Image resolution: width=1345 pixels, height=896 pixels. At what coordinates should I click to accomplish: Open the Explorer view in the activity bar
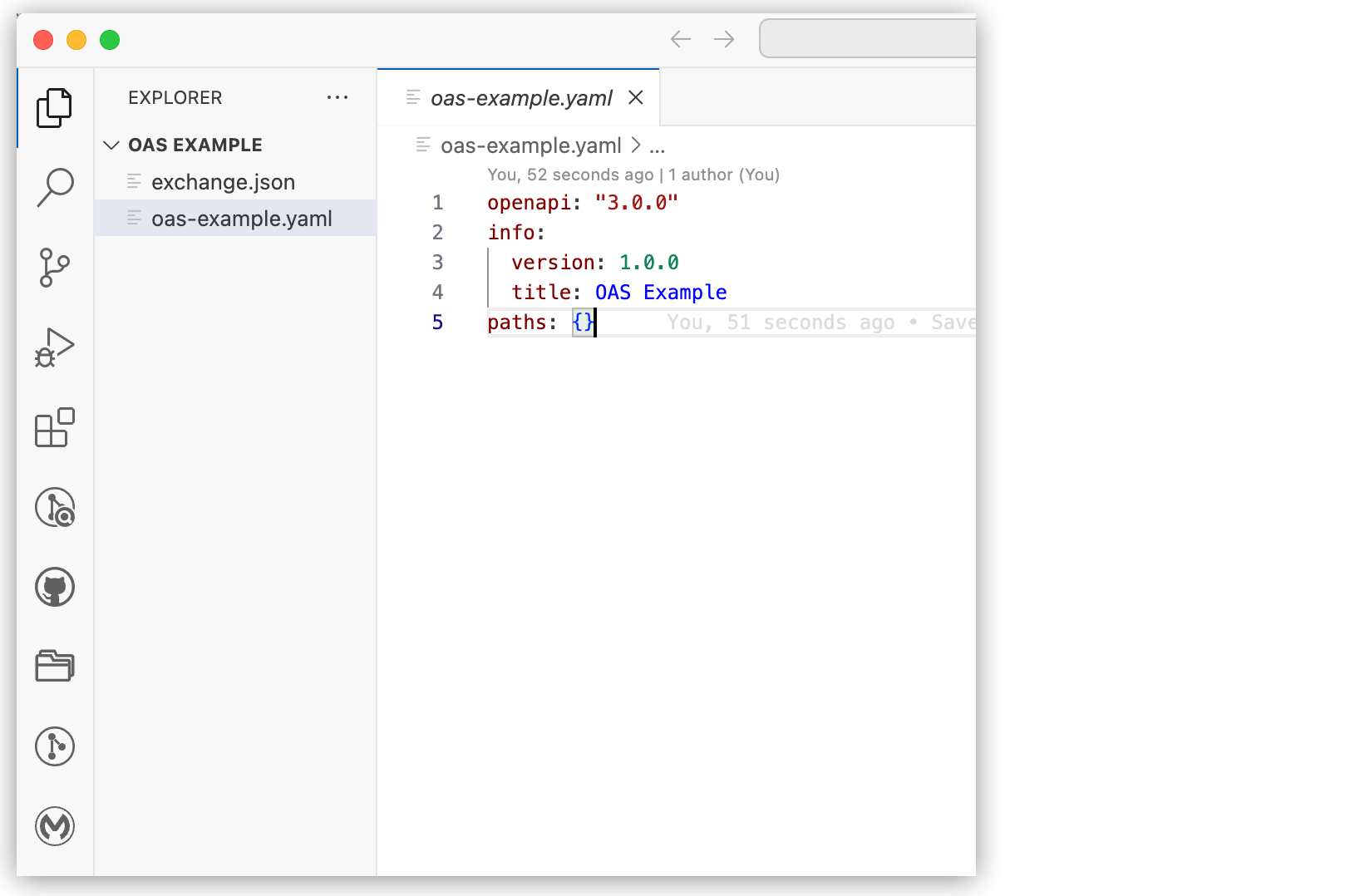pyautogui.click(x=54, y=106)
